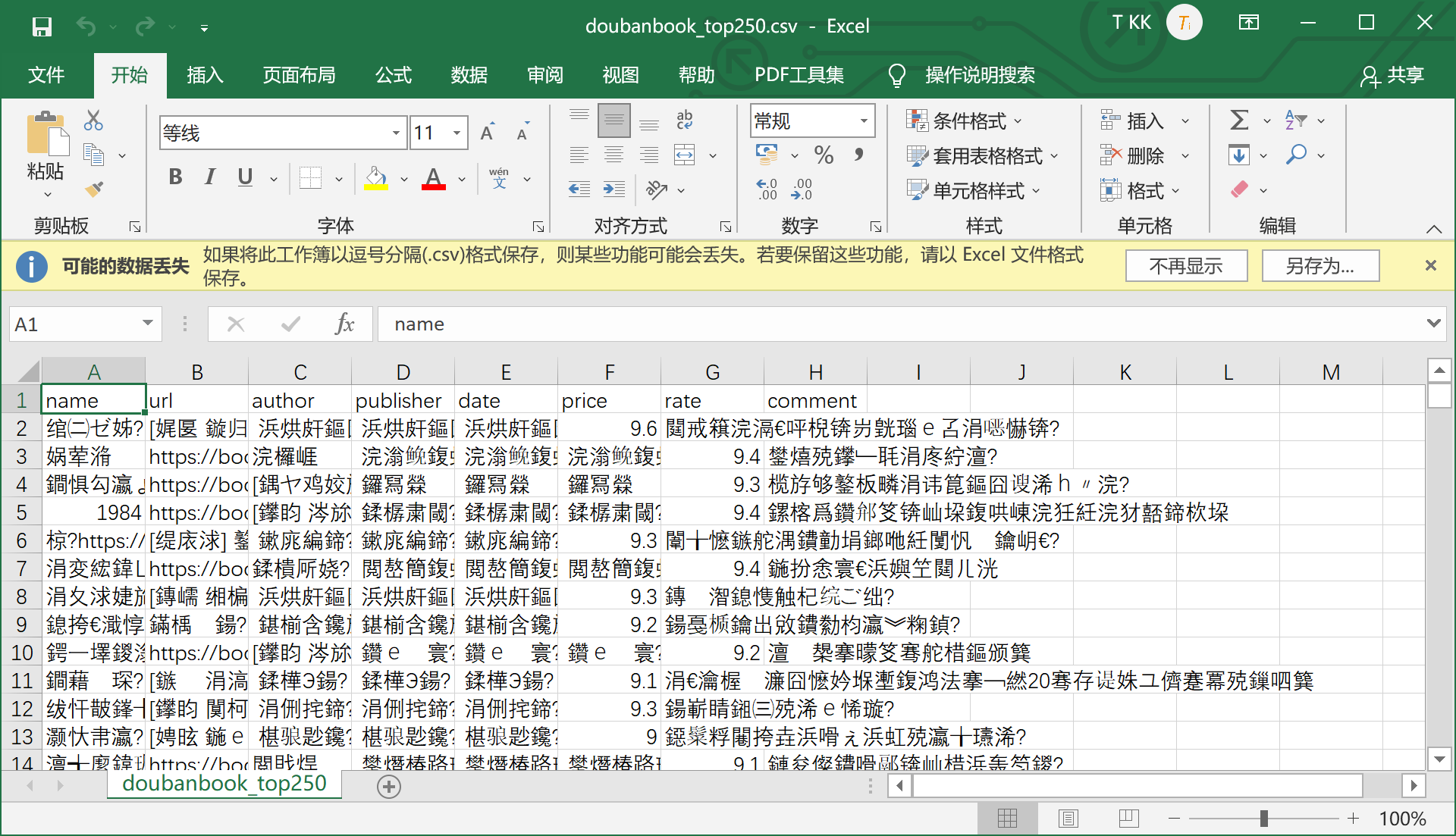Click the 另存为... button in warning bar

1319,266
